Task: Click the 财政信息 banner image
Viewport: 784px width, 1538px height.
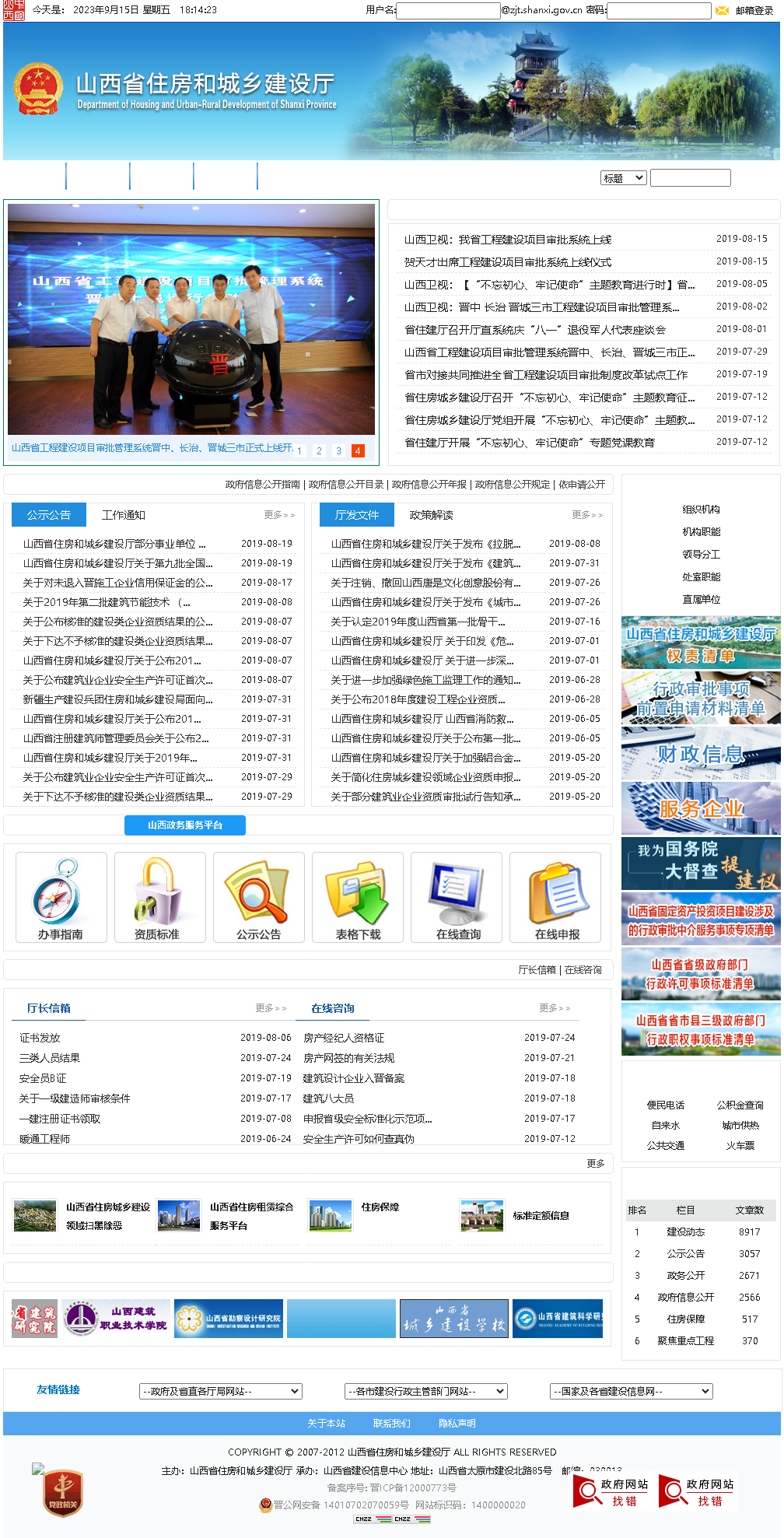Action: pyautogui.click(x=700, y=753)
